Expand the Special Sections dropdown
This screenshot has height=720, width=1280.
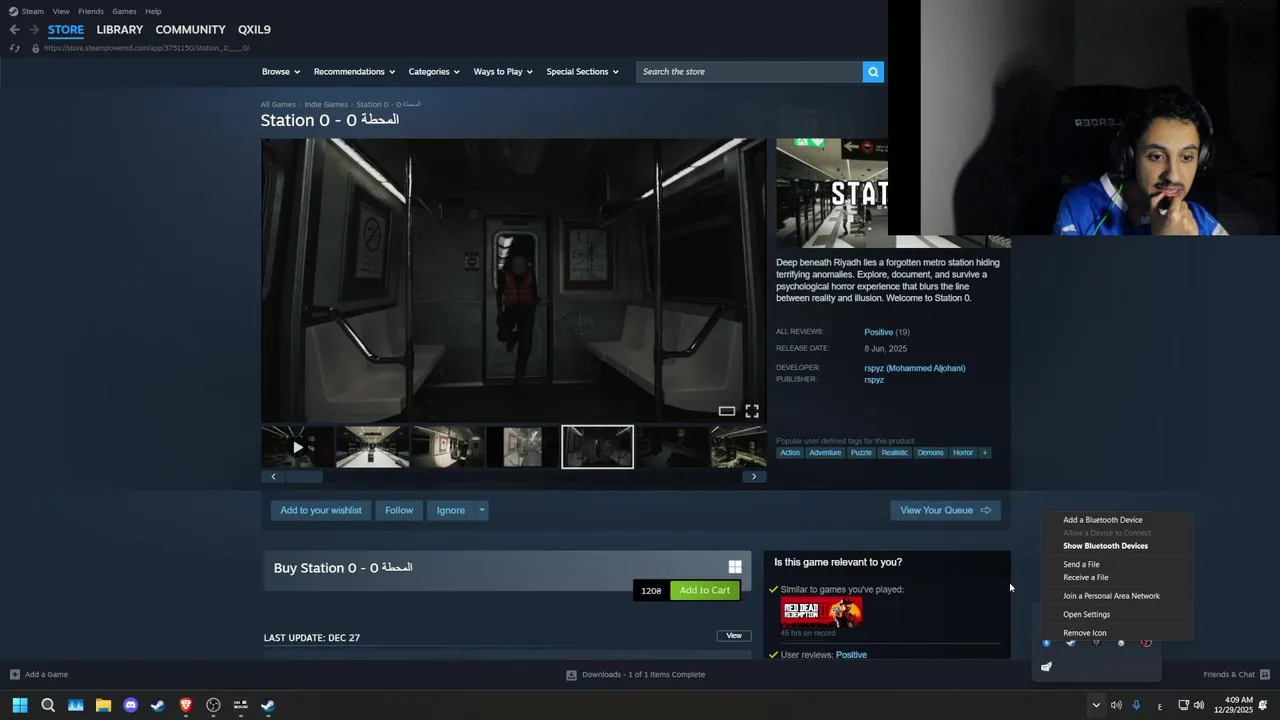click(582, 72)
